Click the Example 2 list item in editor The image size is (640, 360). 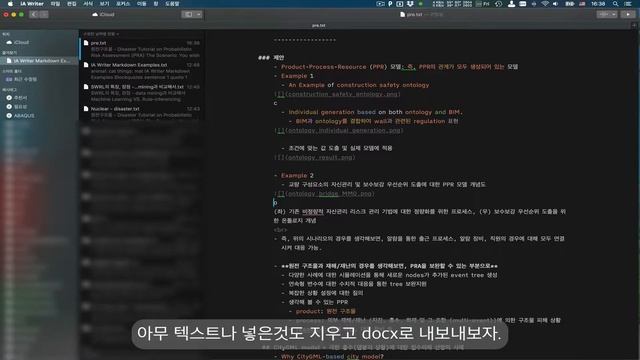297,175
